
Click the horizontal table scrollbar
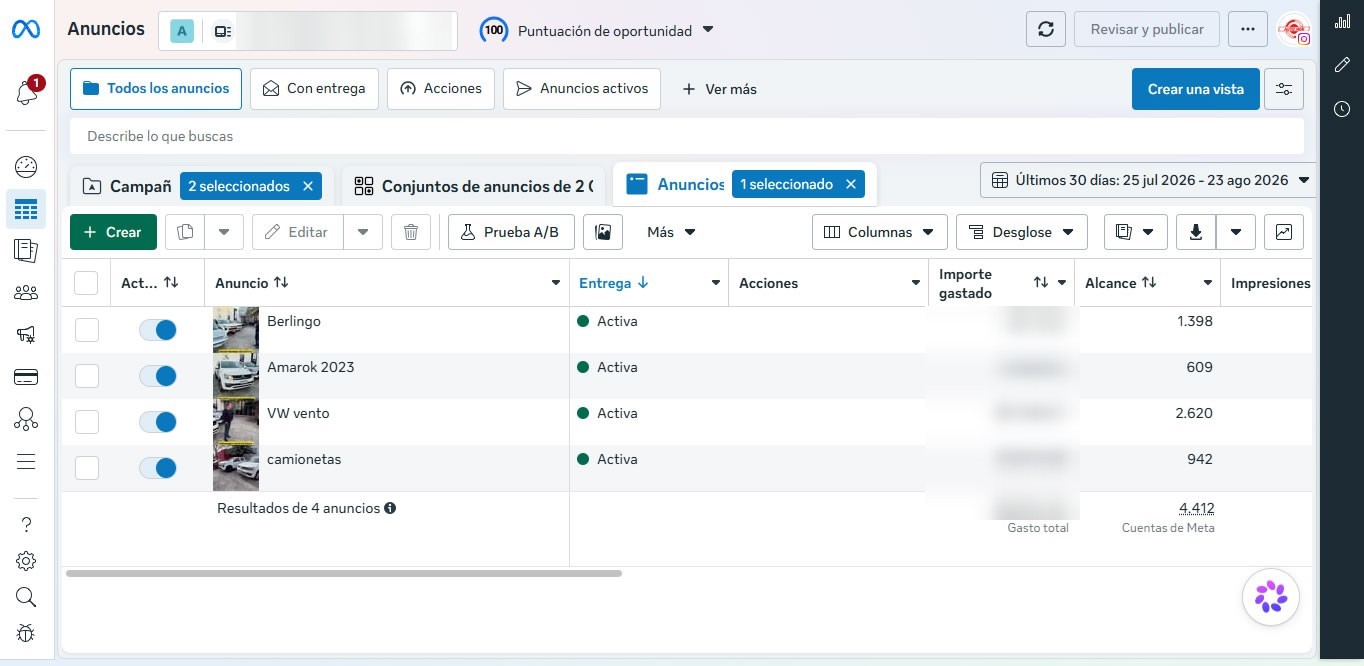344,574
